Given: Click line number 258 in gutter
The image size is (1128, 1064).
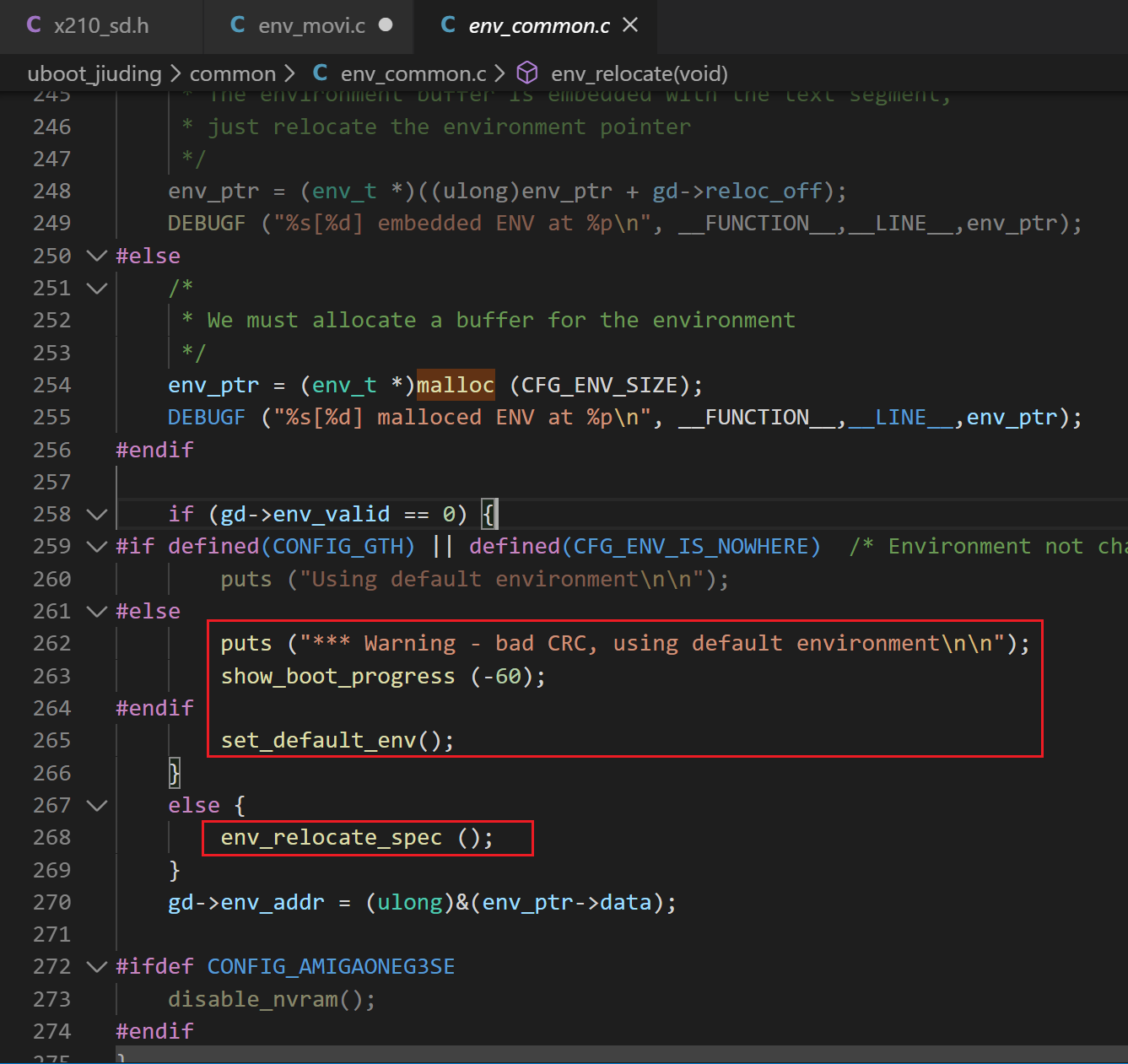Looking at the screenshot, I should 52,515.
